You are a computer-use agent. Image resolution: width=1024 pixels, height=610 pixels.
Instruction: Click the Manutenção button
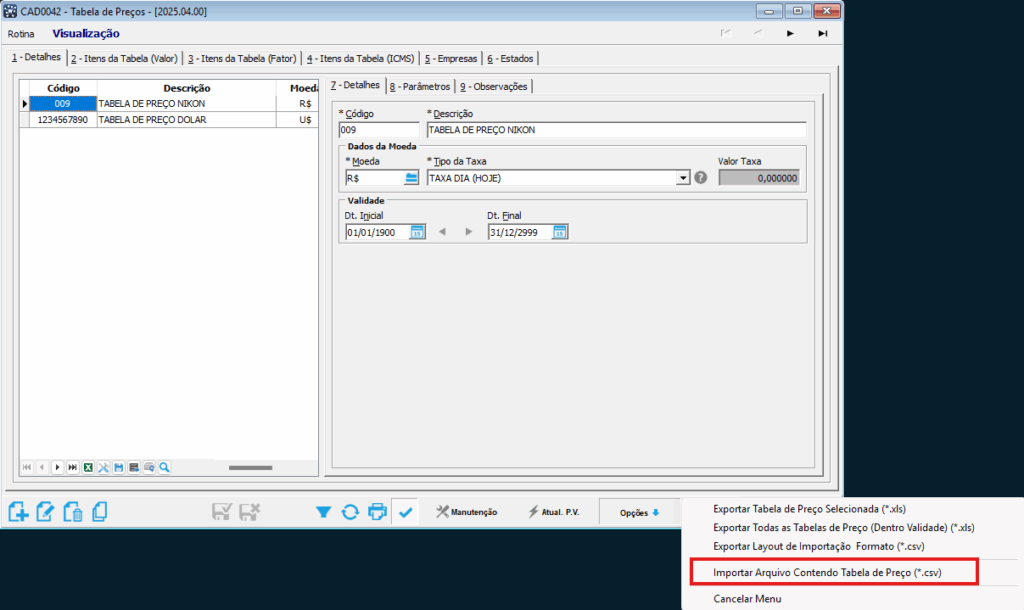pyautogui.click(x=467, y=512)
